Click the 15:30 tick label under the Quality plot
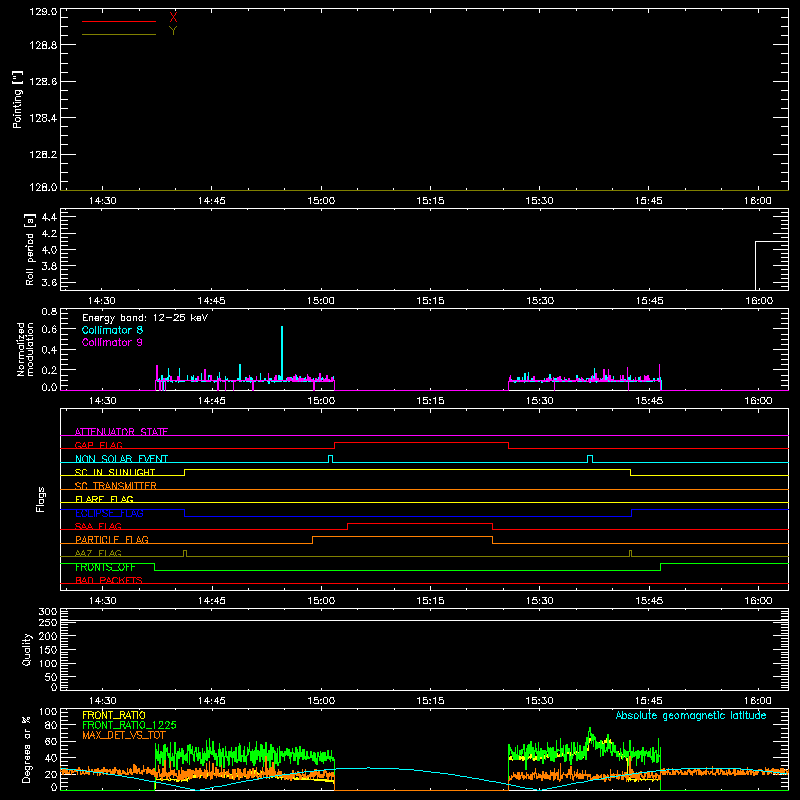The height and width of the screenshot is (800, 800). tap(539, 701)
